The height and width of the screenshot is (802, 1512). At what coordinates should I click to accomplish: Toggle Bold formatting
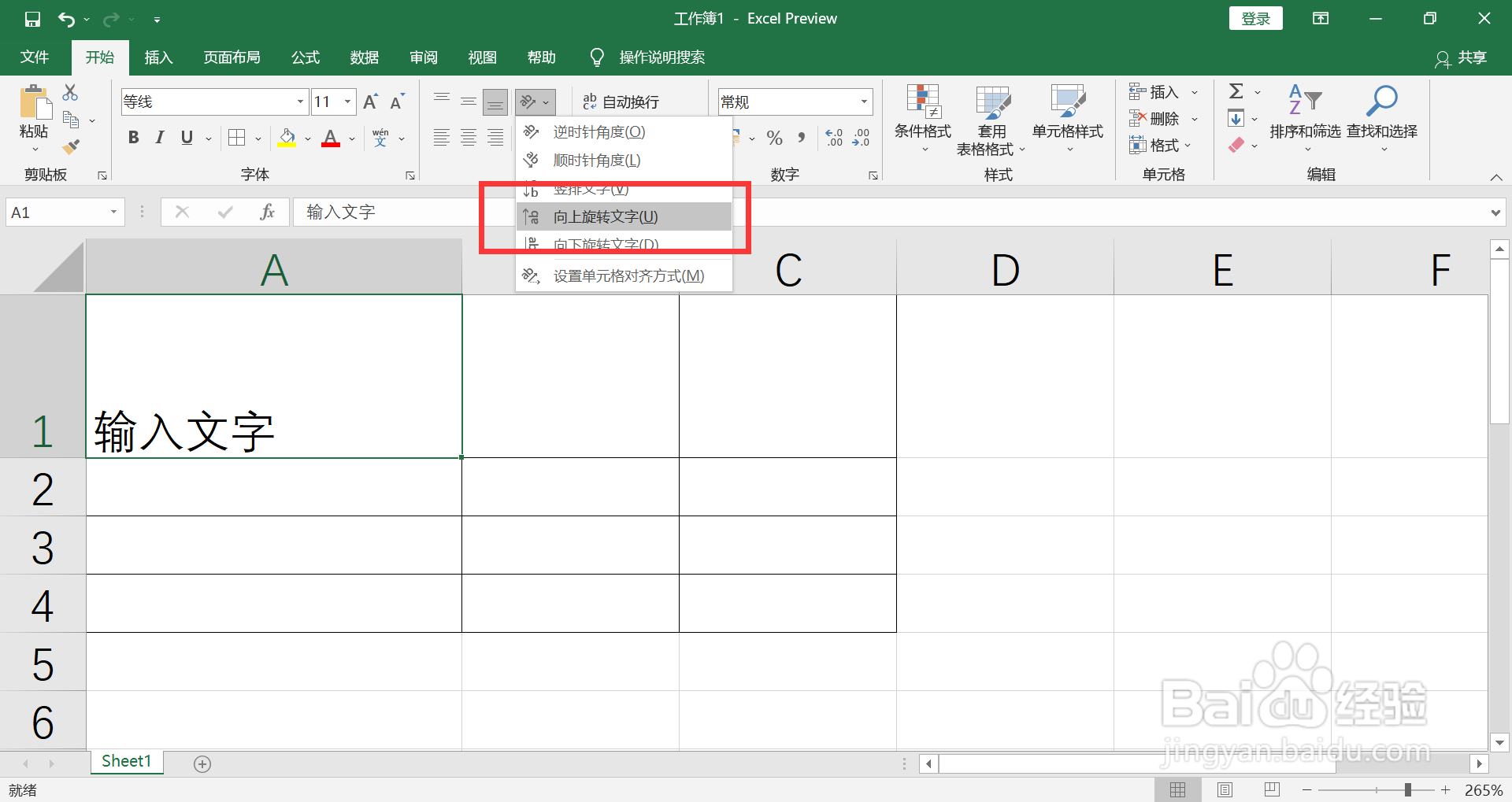(x=133, y=138)
